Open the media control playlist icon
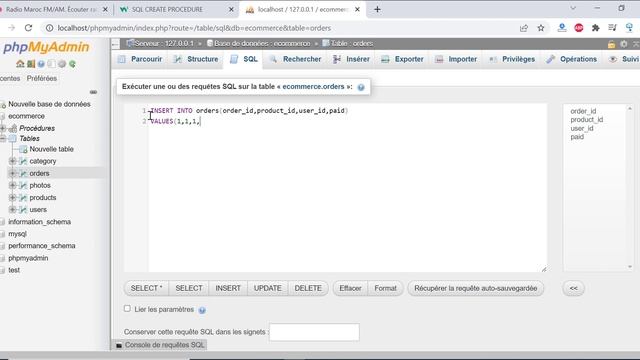The width and height of the screenshot is (640, 360). (x=612, y=28)
